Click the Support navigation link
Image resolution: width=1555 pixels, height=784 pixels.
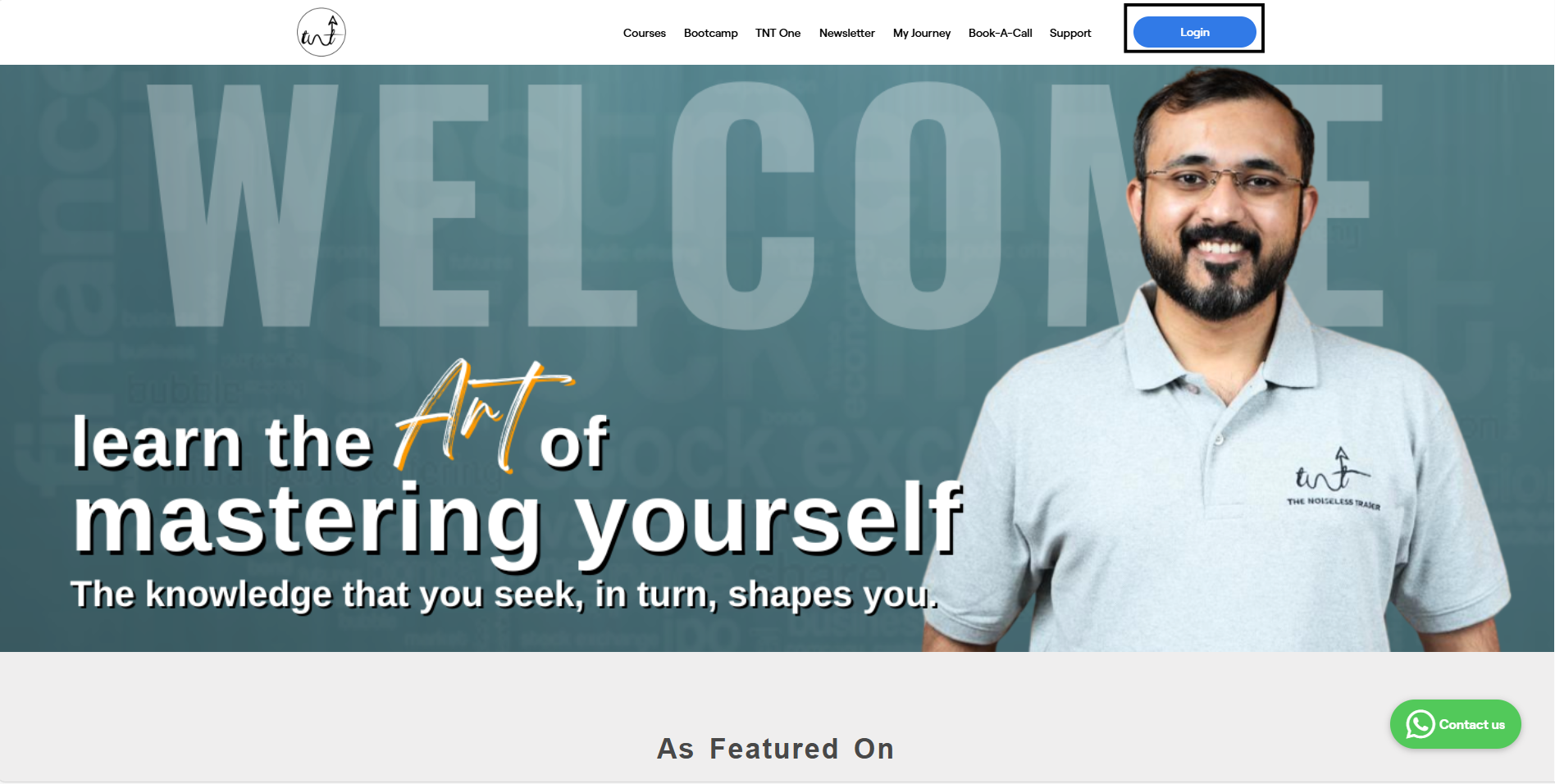(1069, 33)
